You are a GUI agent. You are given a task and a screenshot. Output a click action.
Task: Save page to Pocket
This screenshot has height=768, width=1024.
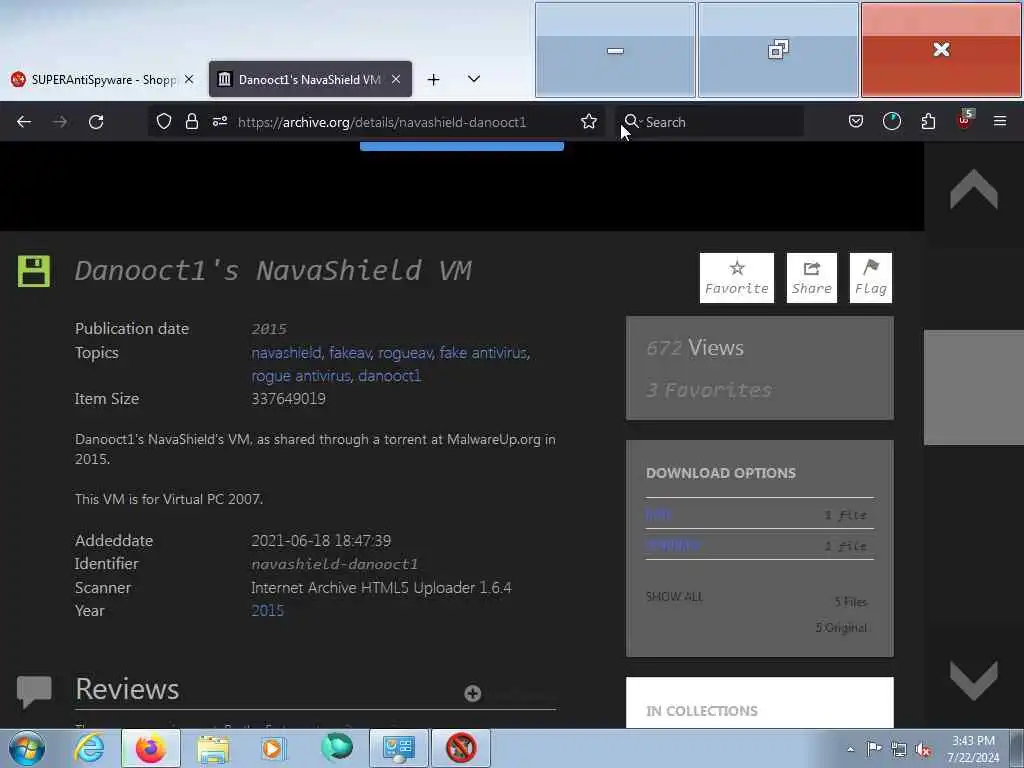[x=856, y=121]
